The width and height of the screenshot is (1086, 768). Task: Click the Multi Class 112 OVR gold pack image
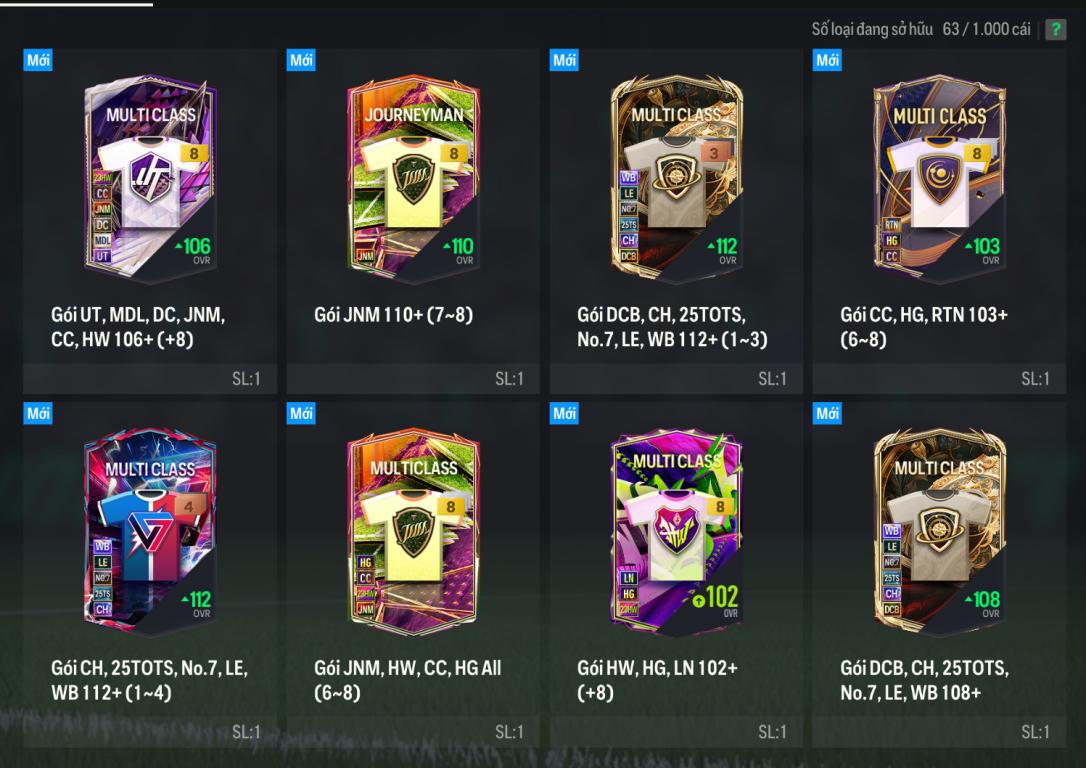677,180
